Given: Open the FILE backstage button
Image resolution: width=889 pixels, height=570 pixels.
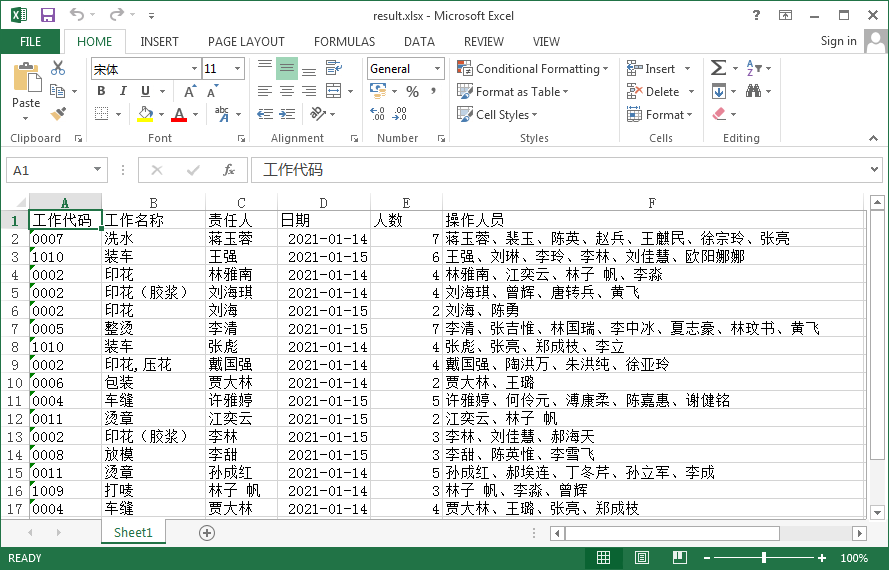Looking at the screenshot, I should click(x=30, y=42).
